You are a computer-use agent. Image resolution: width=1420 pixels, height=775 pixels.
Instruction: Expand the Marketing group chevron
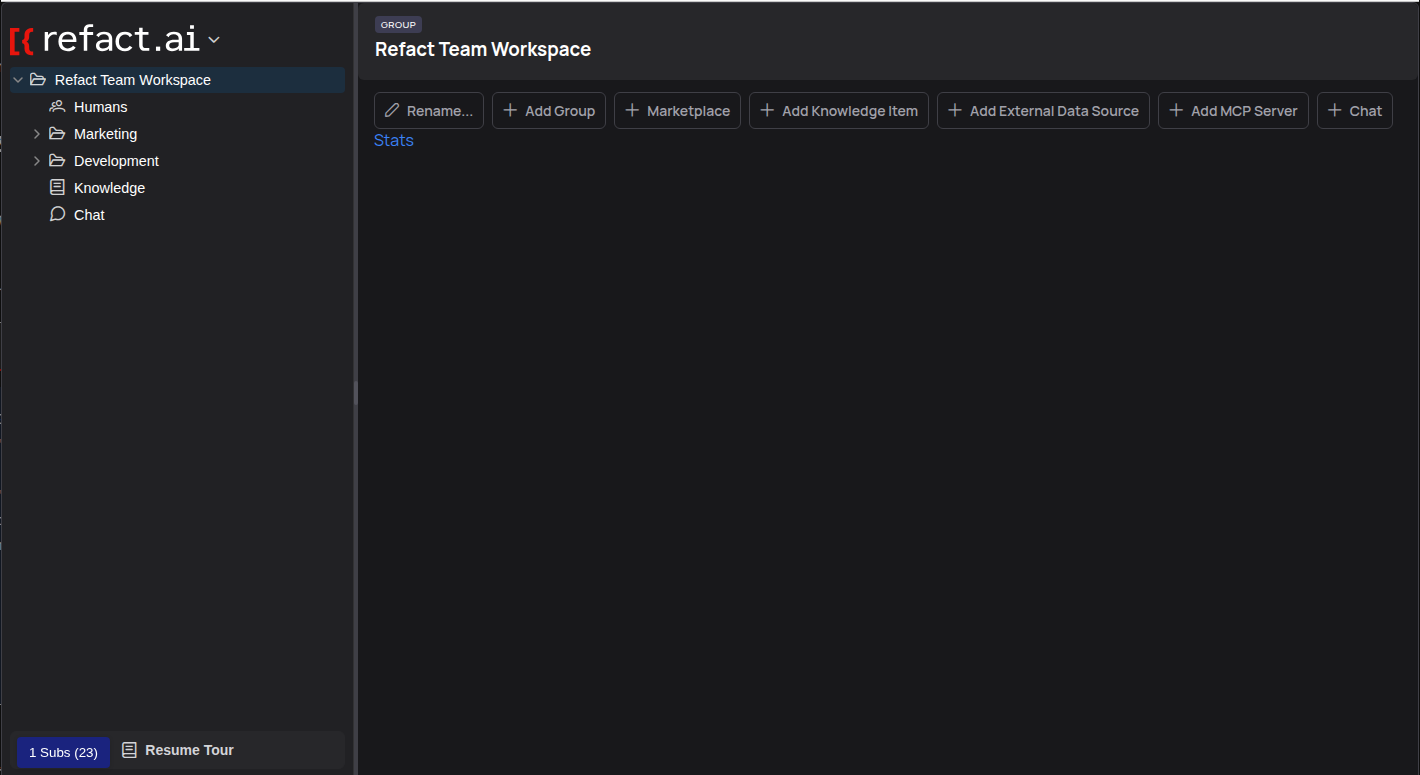tap(37, 134)
